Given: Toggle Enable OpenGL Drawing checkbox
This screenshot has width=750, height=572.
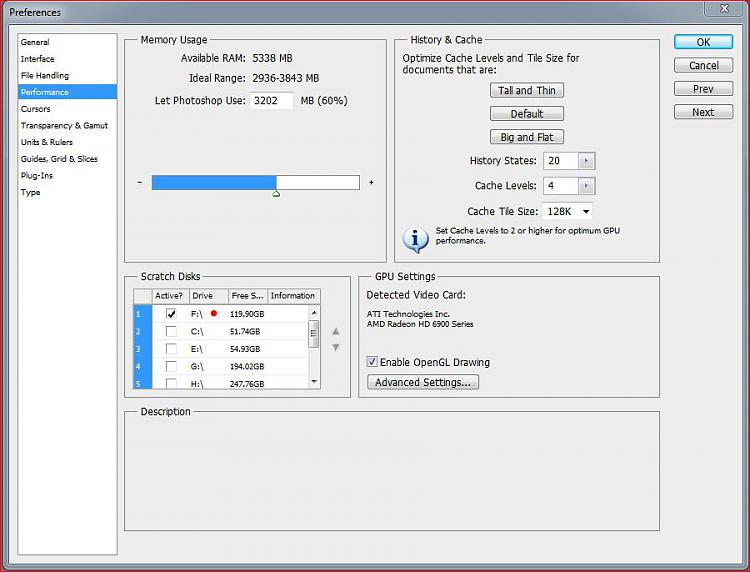Looking at the screenshot, I should 372,362.
